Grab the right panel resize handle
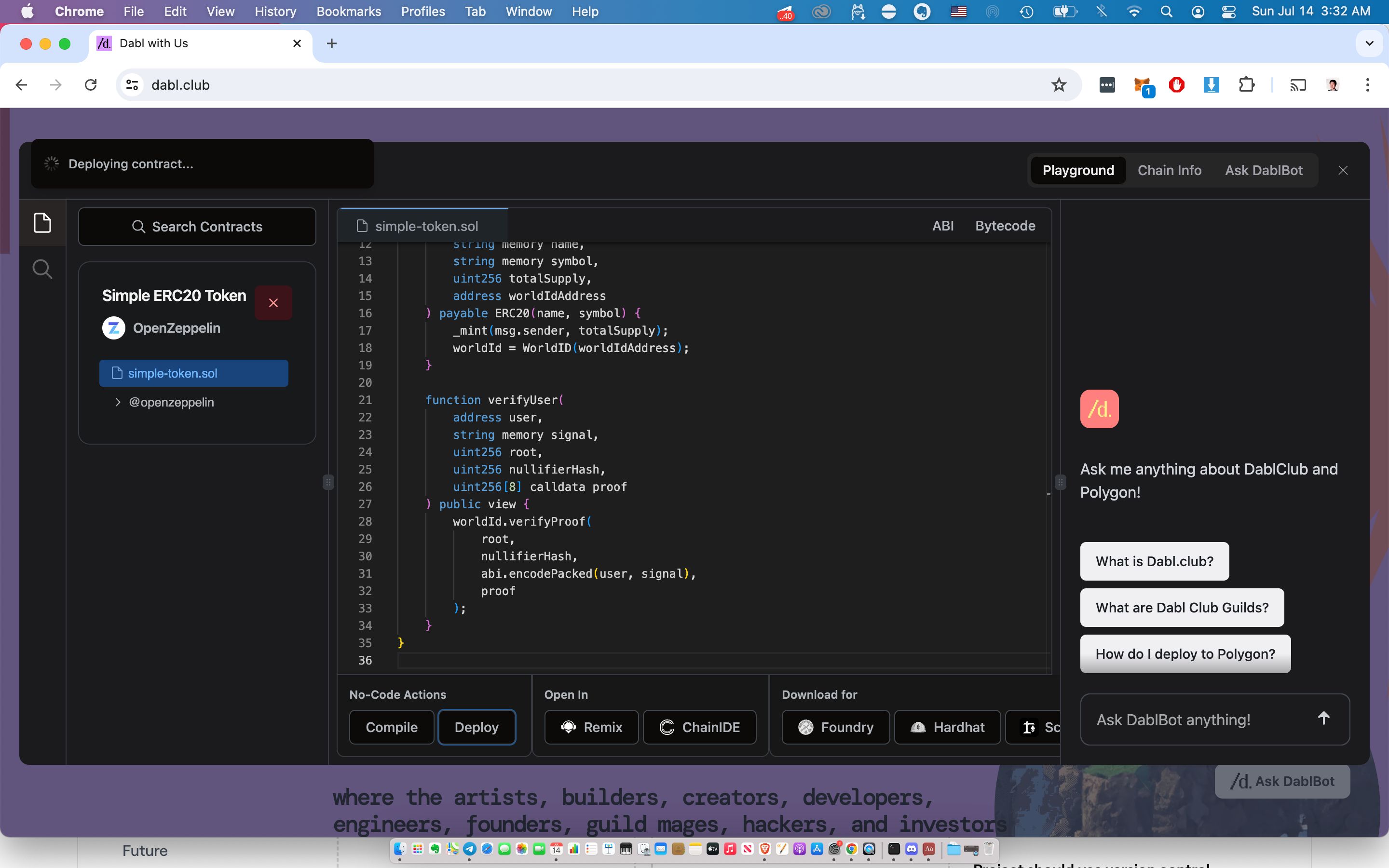The width and height of the screenshot is (1389, 868). [x=1061, y=482]
